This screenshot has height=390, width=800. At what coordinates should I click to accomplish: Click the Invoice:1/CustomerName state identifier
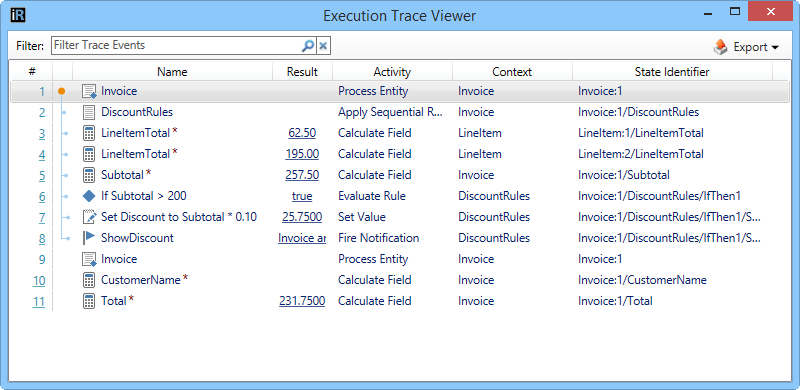coord(642,280)
